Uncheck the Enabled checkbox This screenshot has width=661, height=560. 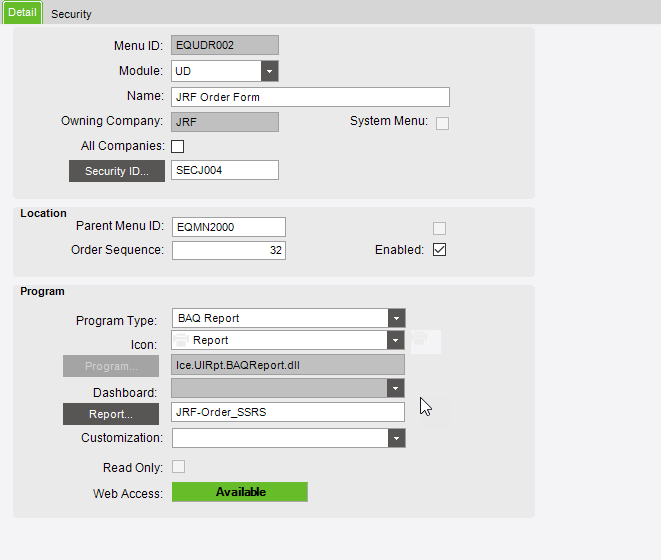pyautogui.click(x=439, y=250)
